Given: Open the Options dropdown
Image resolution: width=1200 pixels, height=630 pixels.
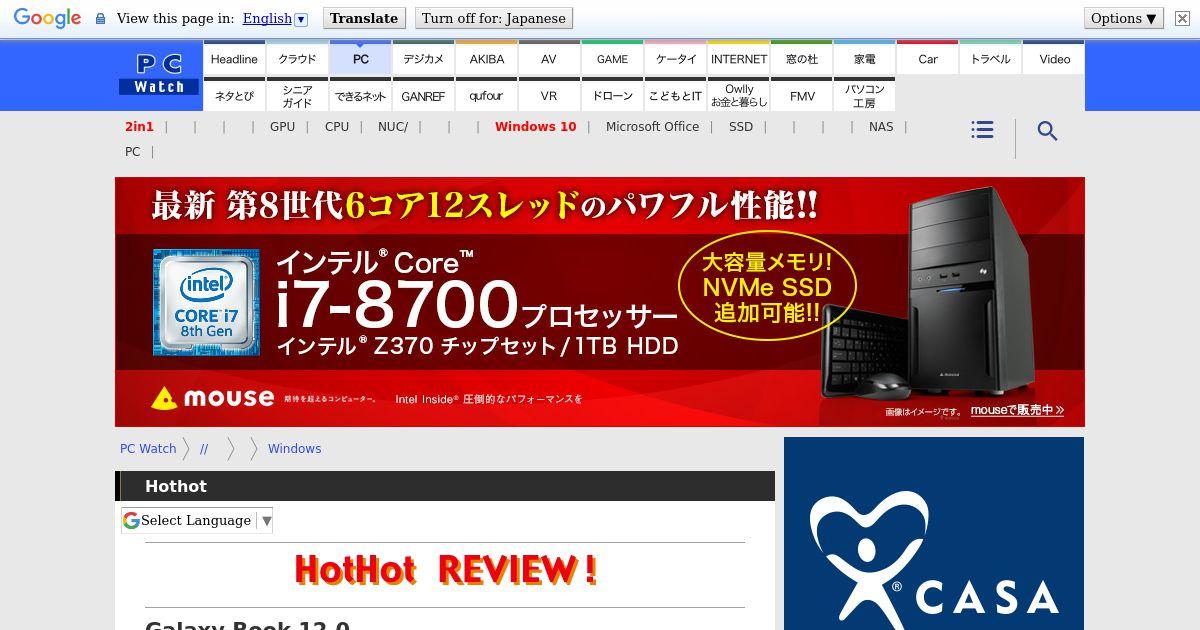Looking at the screenshot, I should click(x=1124, y=18).
